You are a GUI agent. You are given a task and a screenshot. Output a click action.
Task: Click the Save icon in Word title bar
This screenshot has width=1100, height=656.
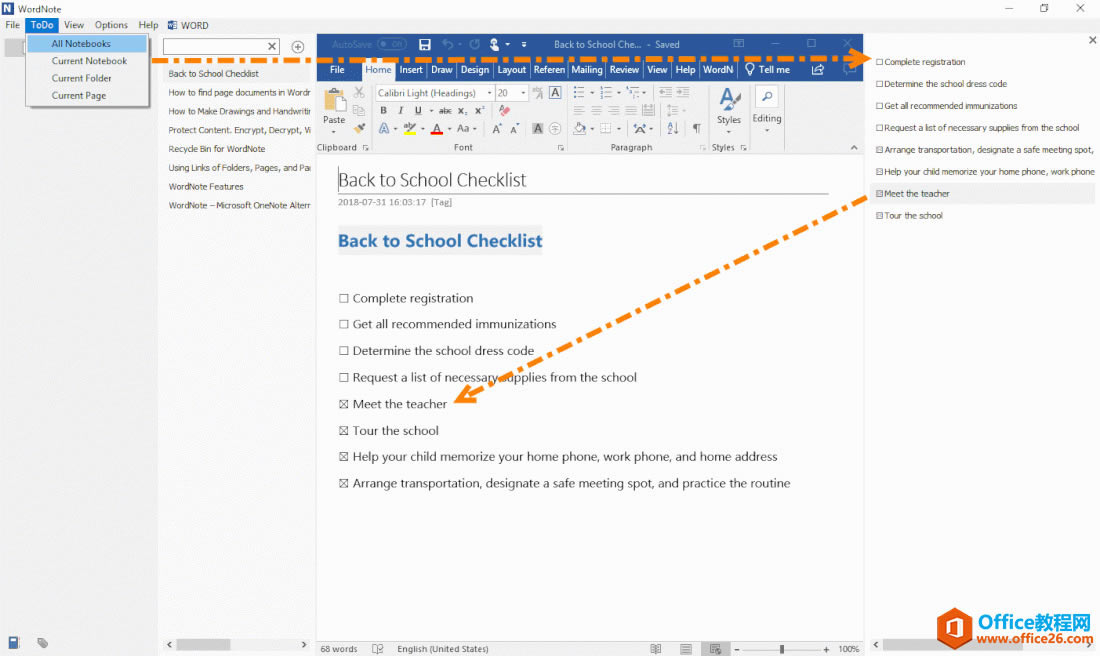[425, 44]
